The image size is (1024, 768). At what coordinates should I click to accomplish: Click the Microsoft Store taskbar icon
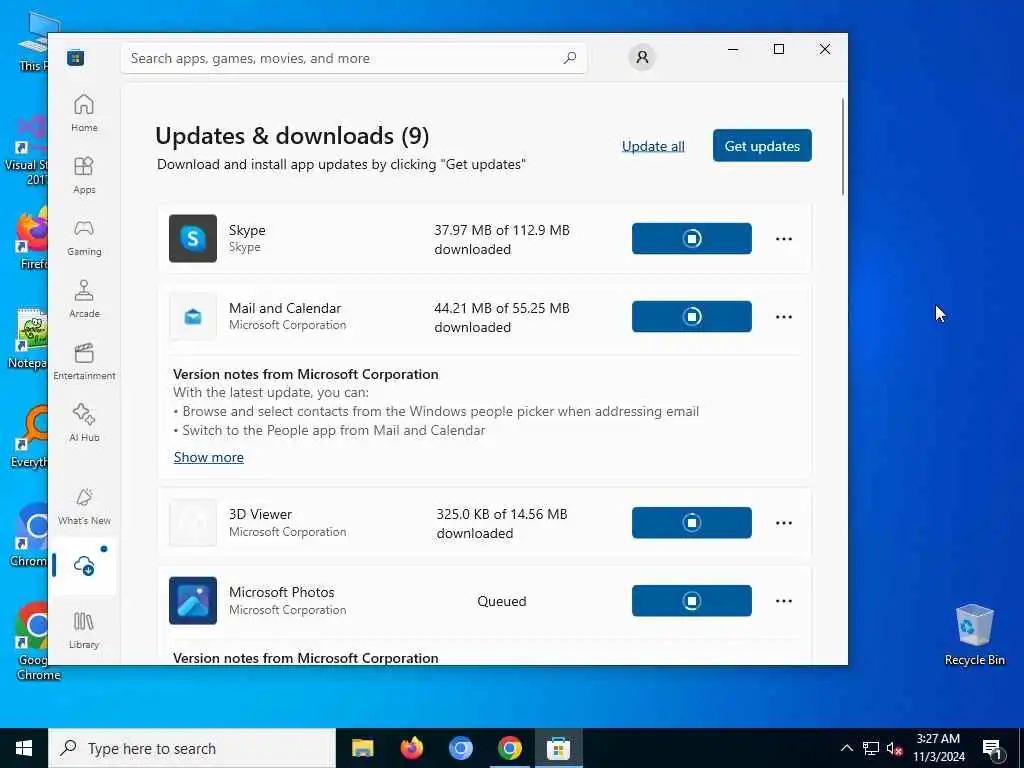pyautogui.click(x=558, y=748)
